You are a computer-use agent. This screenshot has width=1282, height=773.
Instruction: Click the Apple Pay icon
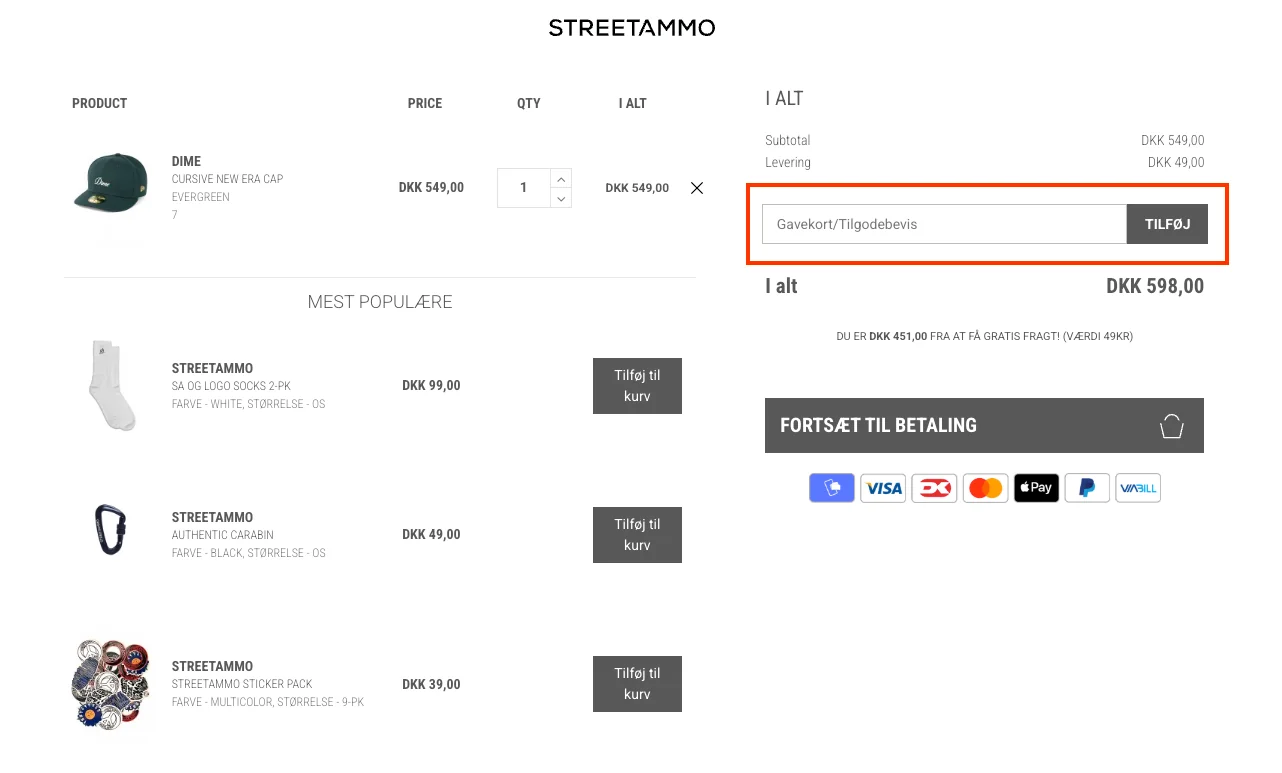point(1036,488)
